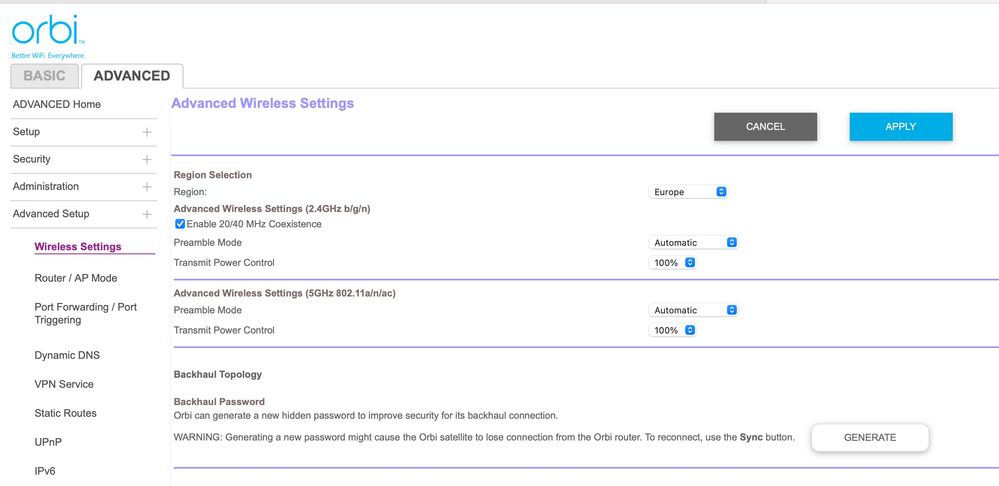Switch to the BASIC tab
999x486 pixels.
point(44,76)
